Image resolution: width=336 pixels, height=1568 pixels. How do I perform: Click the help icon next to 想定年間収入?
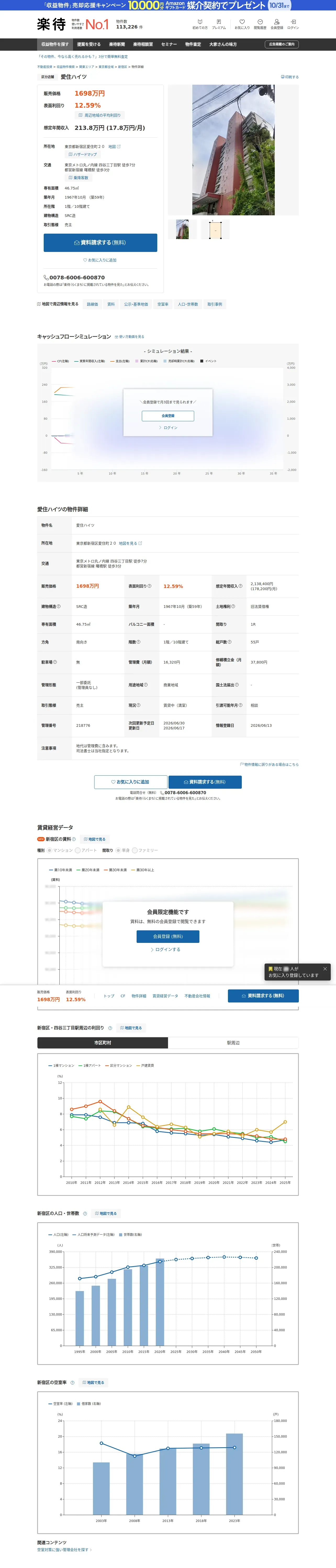pyautogui.click(x=240, y=586)
